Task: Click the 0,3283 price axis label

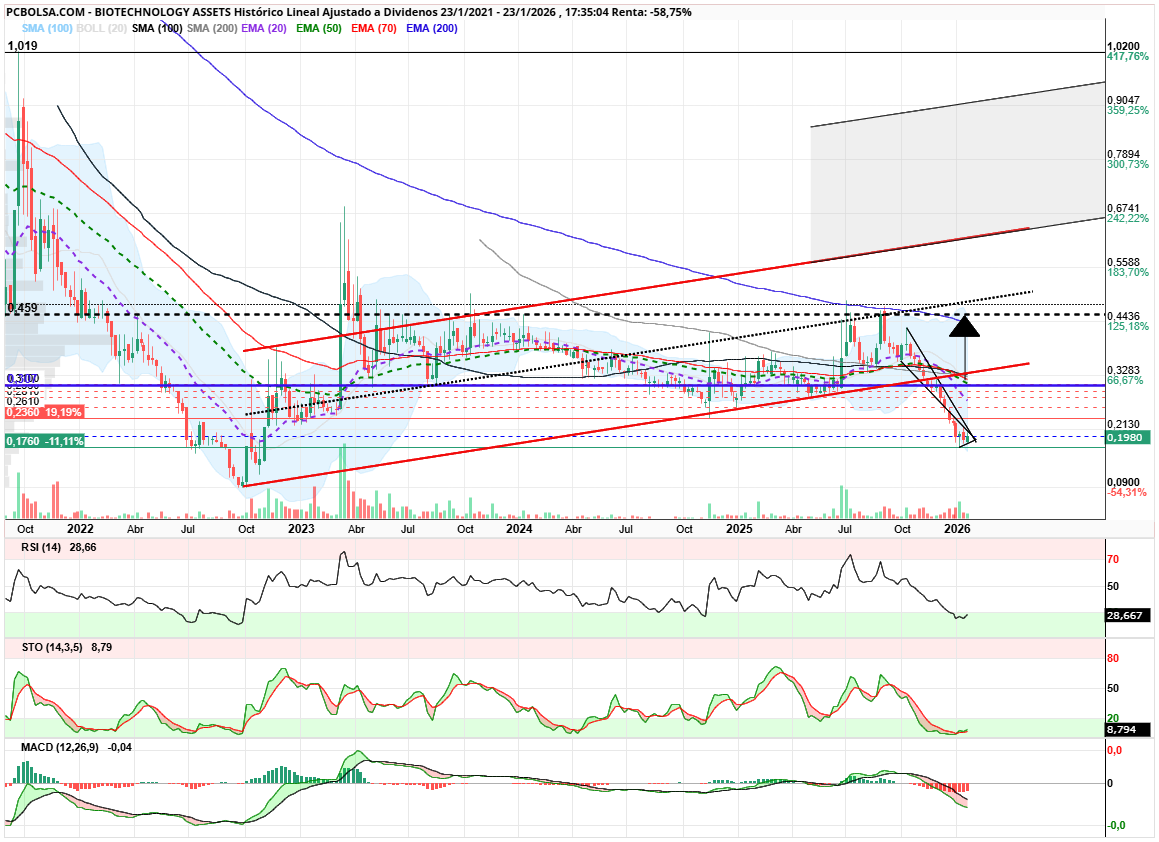Action: (1123, 370)
